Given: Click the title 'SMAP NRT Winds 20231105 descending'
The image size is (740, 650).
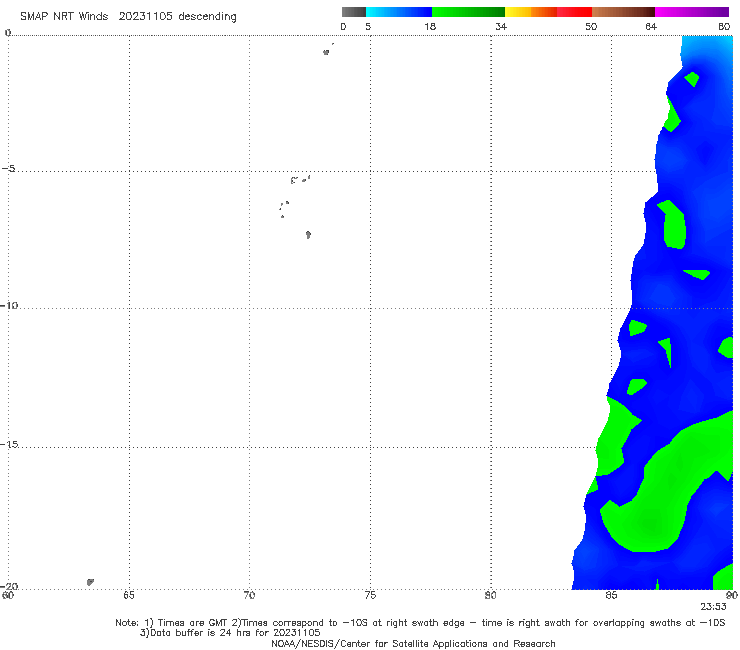Looking at the screenshot, I should [x=128, y=17].
